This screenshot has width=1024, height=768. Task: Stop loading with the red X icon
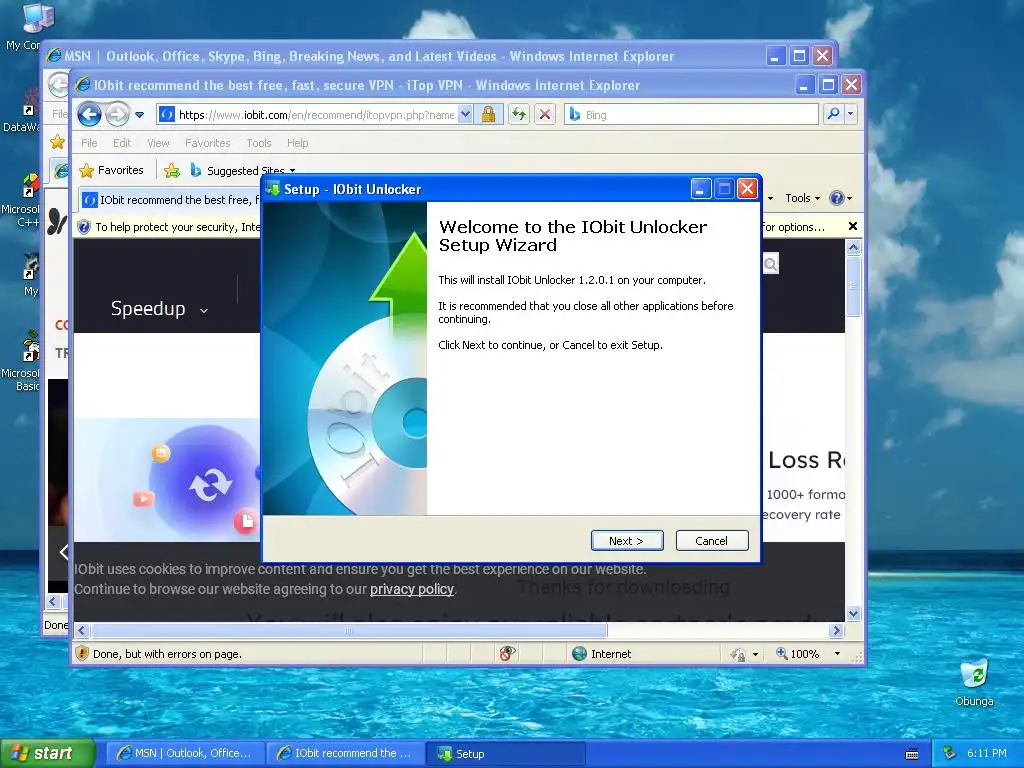click(545, 115)
